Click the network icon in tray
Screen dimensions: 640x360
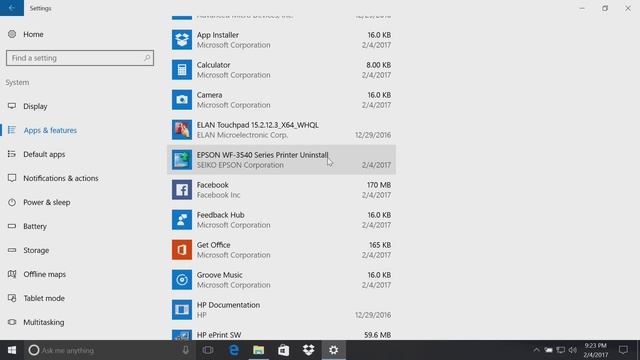tap(561, 350)
